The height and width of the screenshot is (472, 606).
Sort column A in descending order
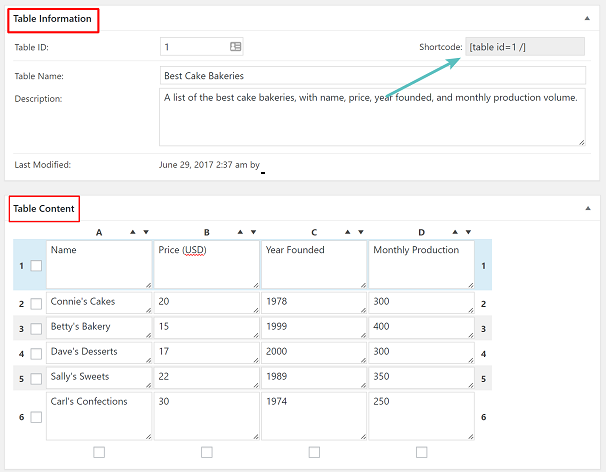click(146, 232)
